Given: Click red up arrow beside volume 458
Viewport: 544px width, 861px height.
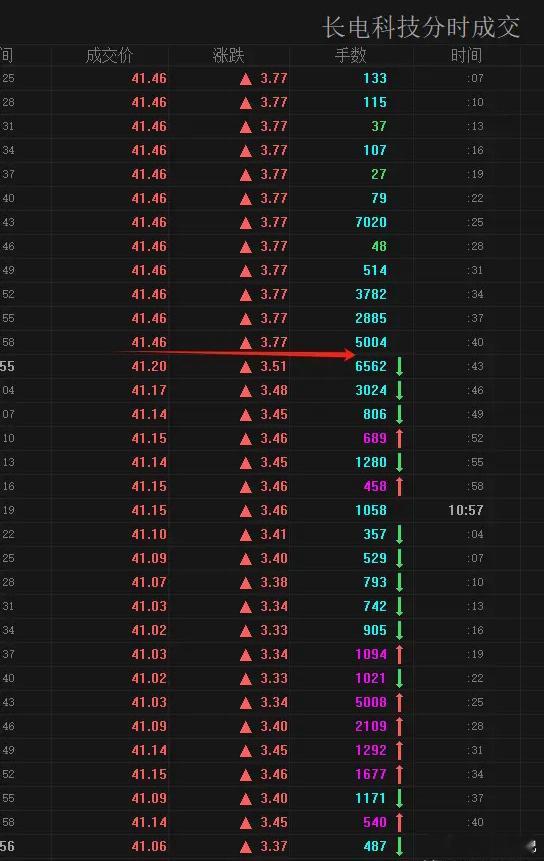Looking at the screenshot, I should [x=400, y=486].
